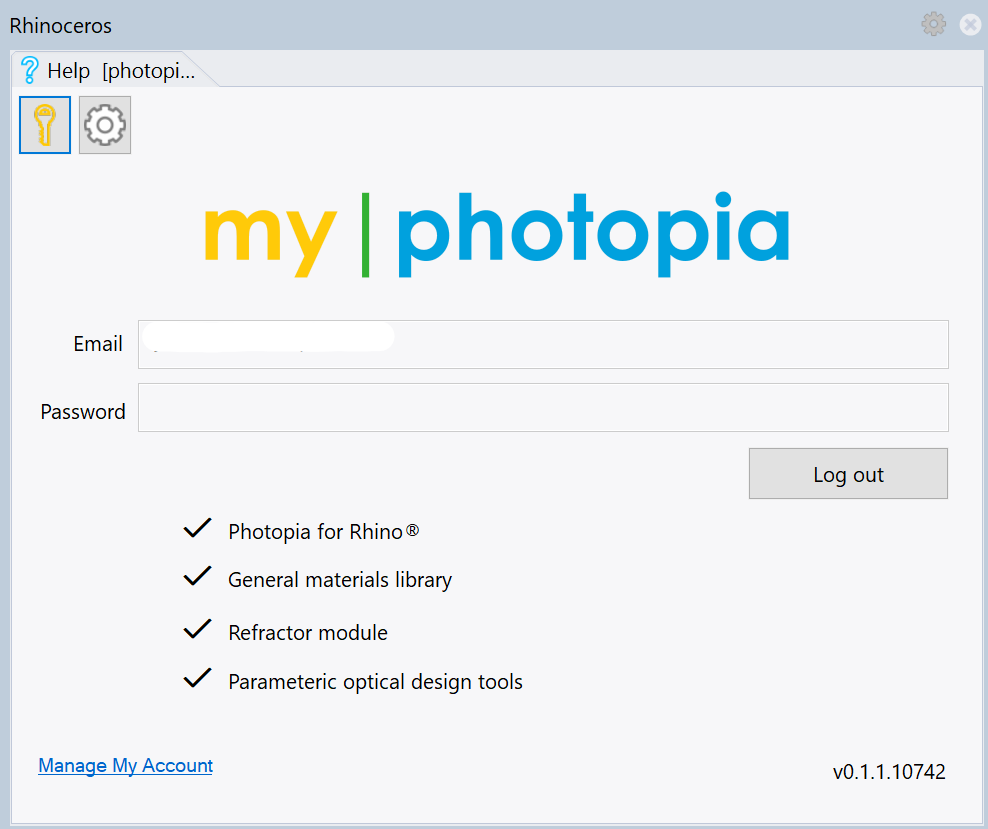Click the Email label
988x829 pixels.
pos(98,344)
